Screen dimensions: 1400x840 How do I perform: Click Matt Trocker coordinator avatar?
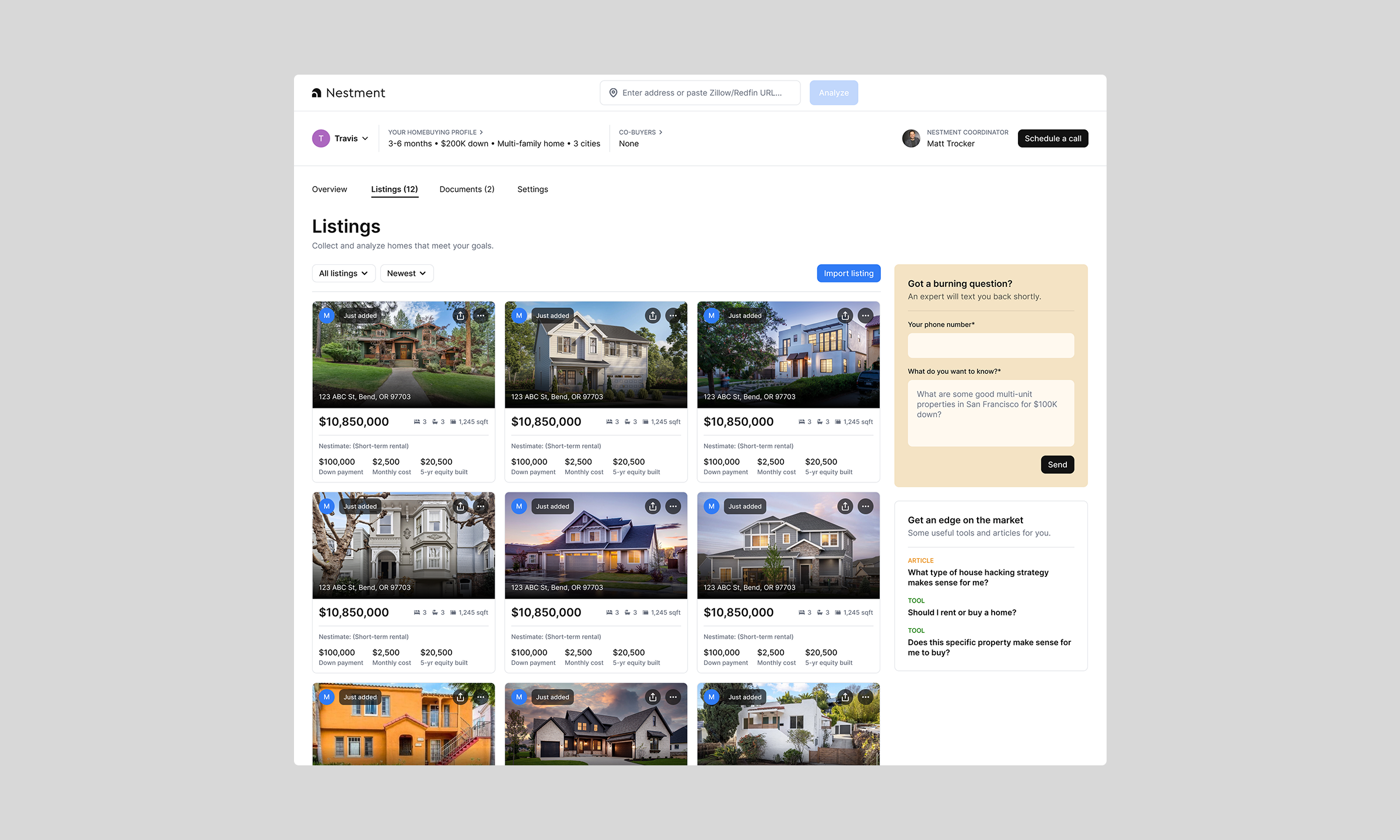pos(911,138)
